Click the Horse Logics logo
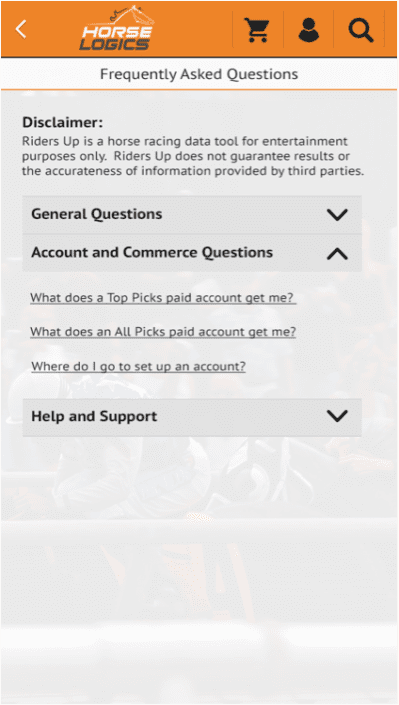The height and width of the screenshot is (705, 399). coord(117,29)
